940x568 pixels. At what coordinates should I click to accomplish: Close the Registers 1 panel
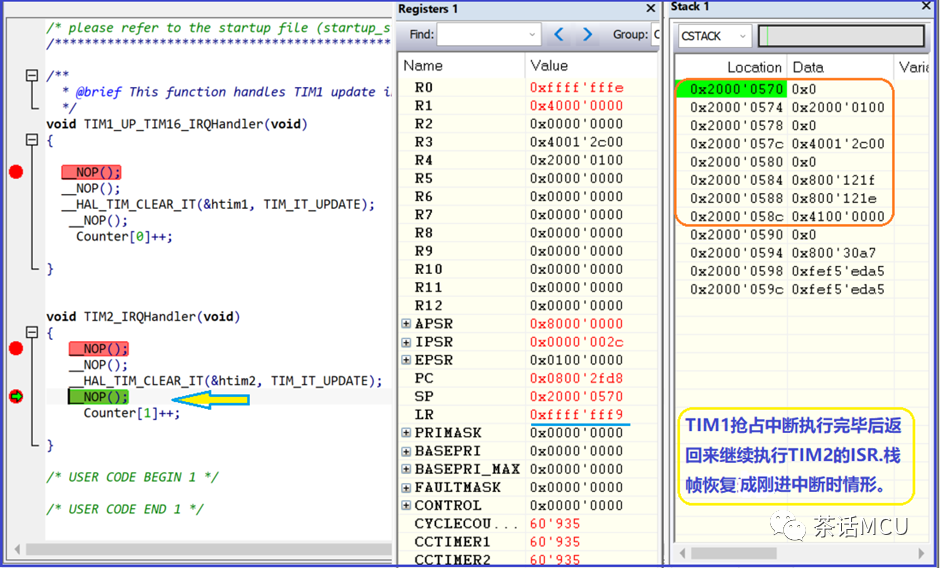pos(650,8)
